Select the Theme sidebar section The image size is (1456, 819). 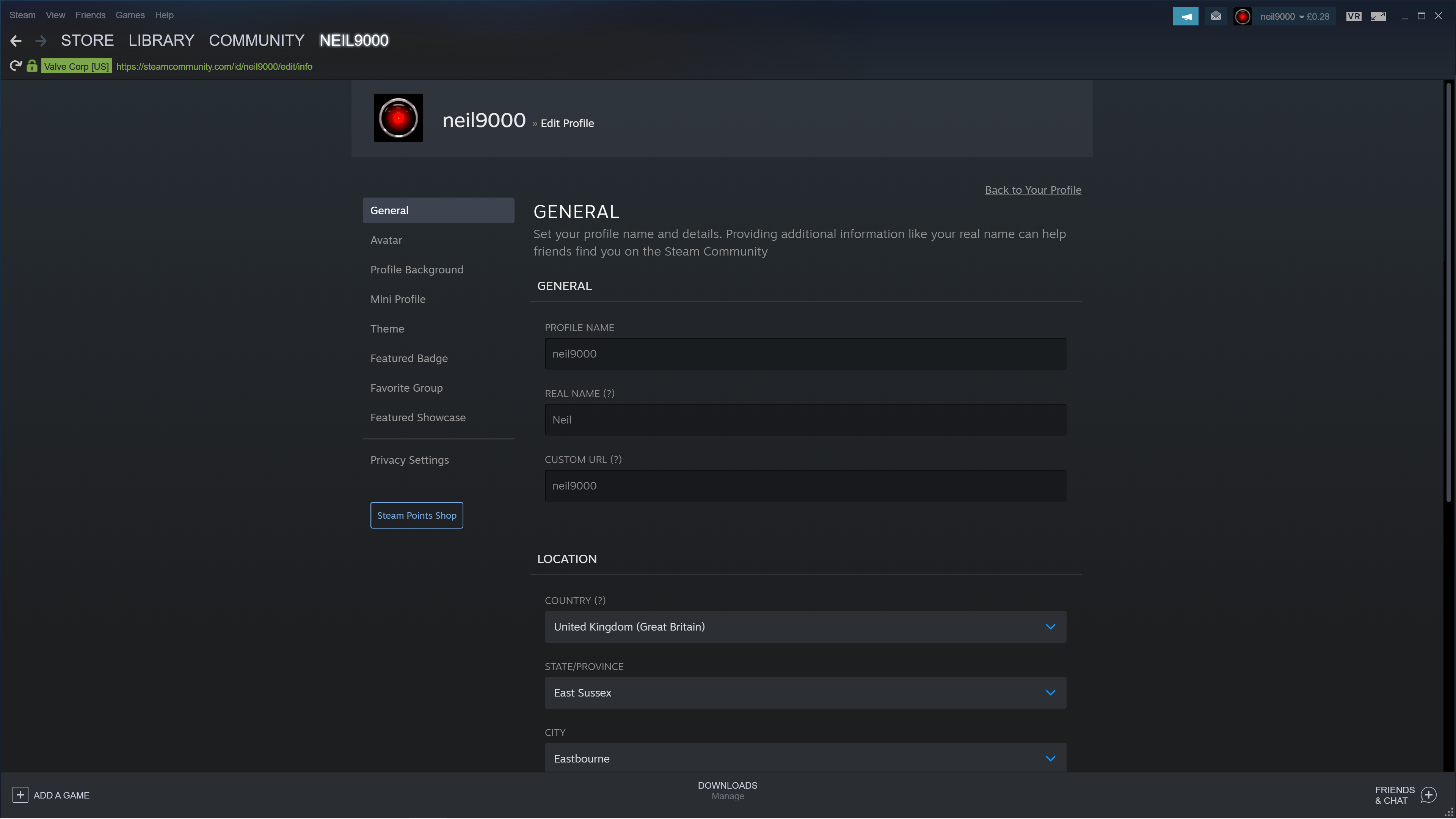[x=439, y=329]
